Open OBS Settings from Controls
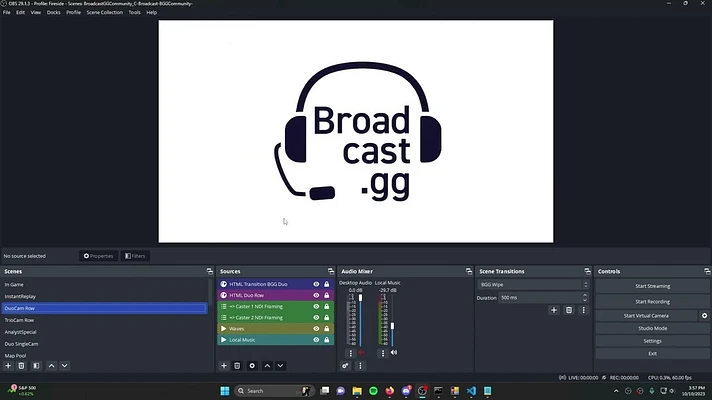712x400 pixels. pyautogui.click(x=653, y=341)
